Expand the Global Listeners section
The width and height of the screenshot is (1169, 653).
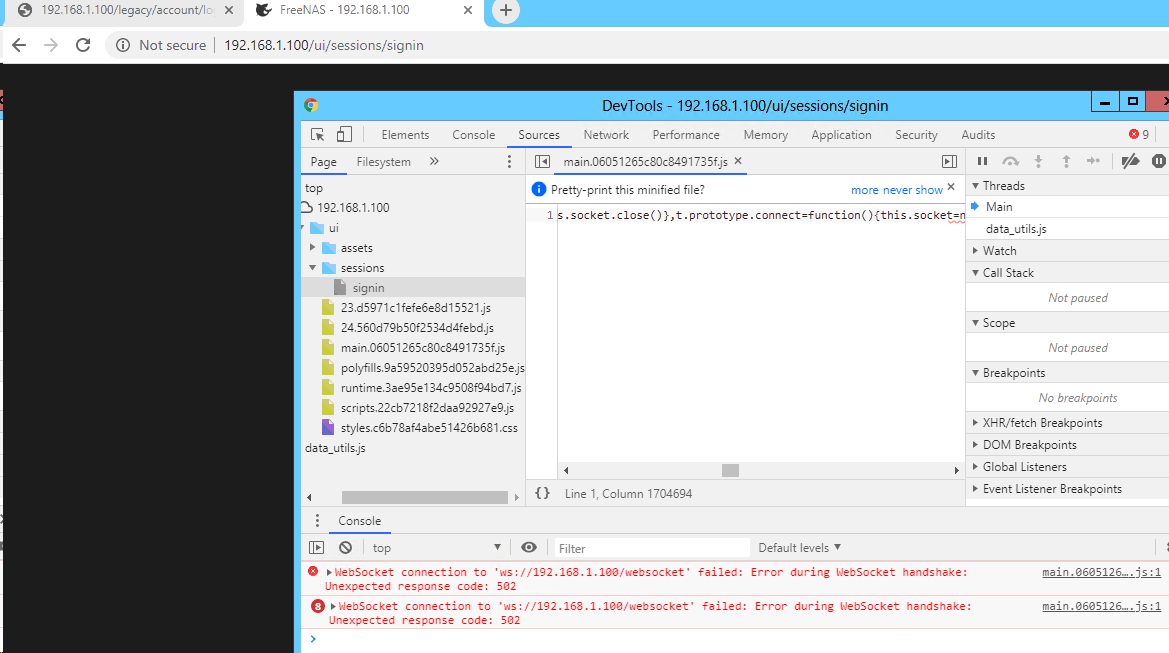click(975, 467)
